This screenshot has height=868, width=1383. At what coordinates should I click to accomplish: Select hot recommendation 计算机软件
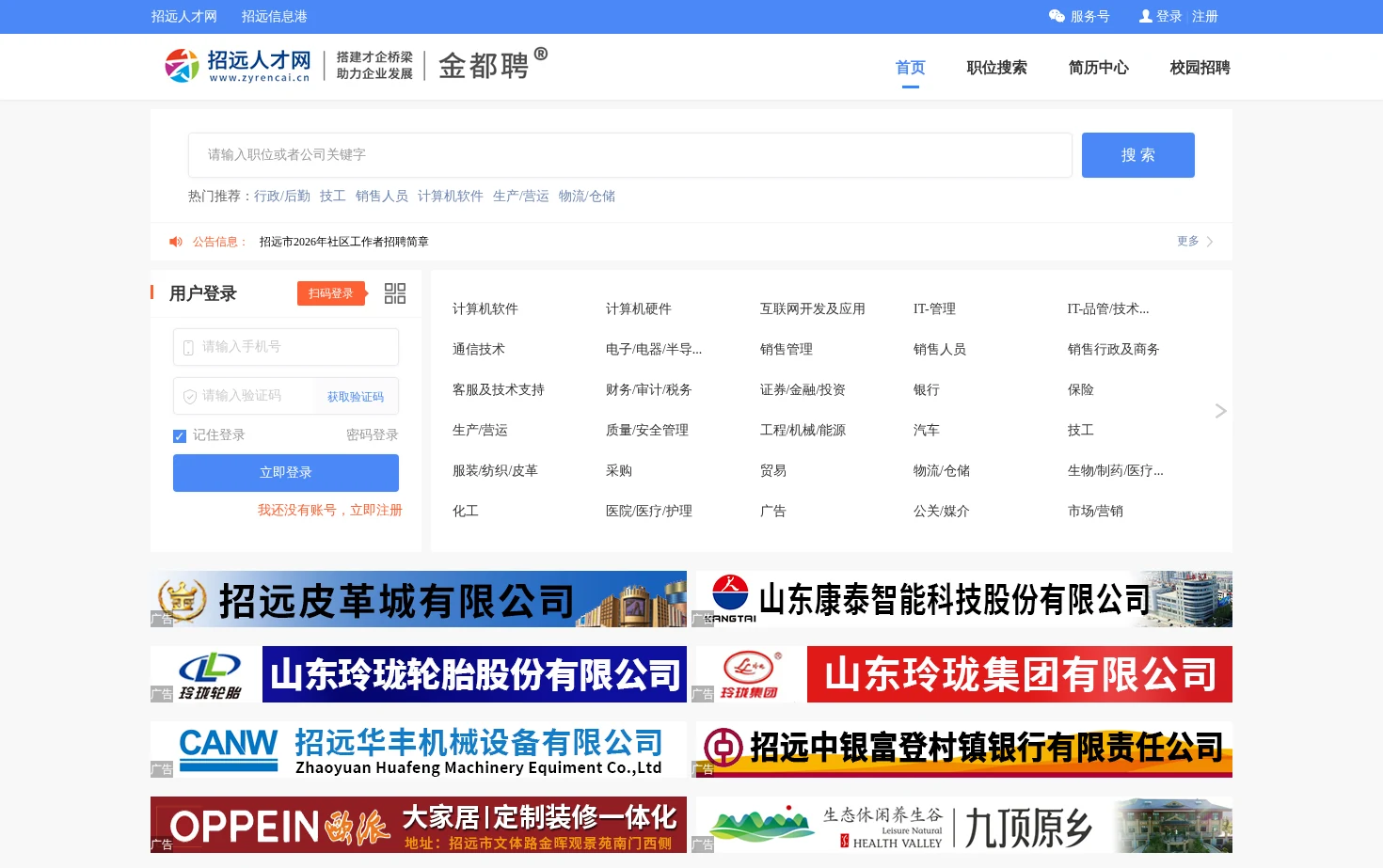(x=451, y=196)
